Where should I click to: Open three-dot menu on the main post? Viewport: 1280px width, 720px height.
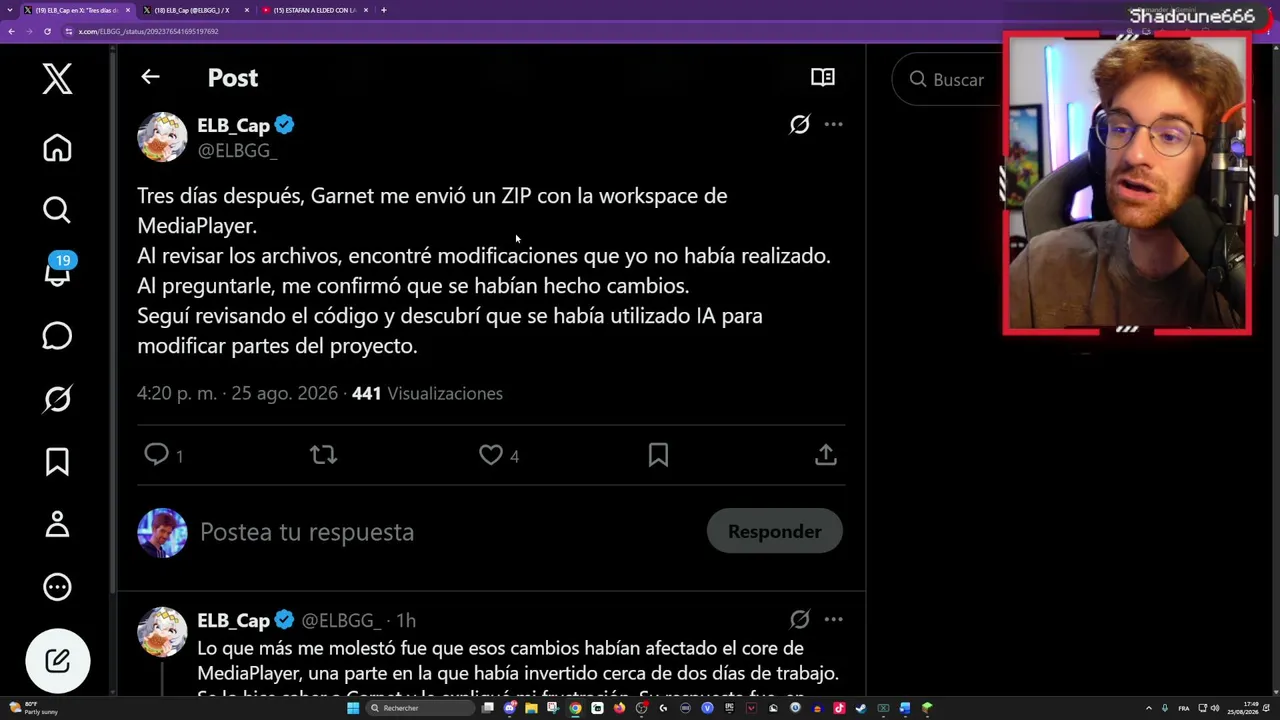point(833,125)
